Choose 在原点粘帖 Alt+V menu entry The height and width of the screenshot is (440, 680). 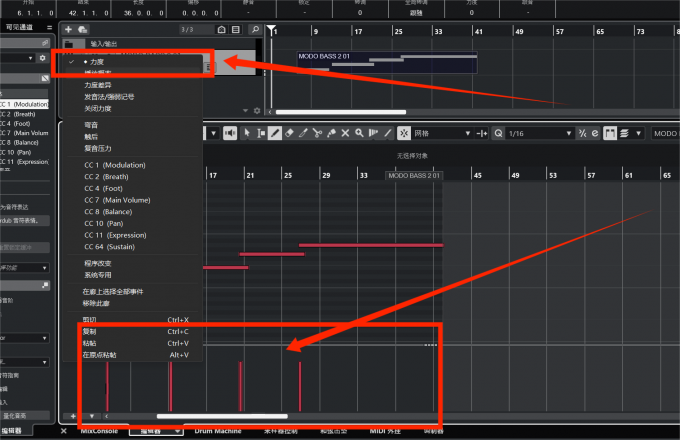click(x=134, y=355)
